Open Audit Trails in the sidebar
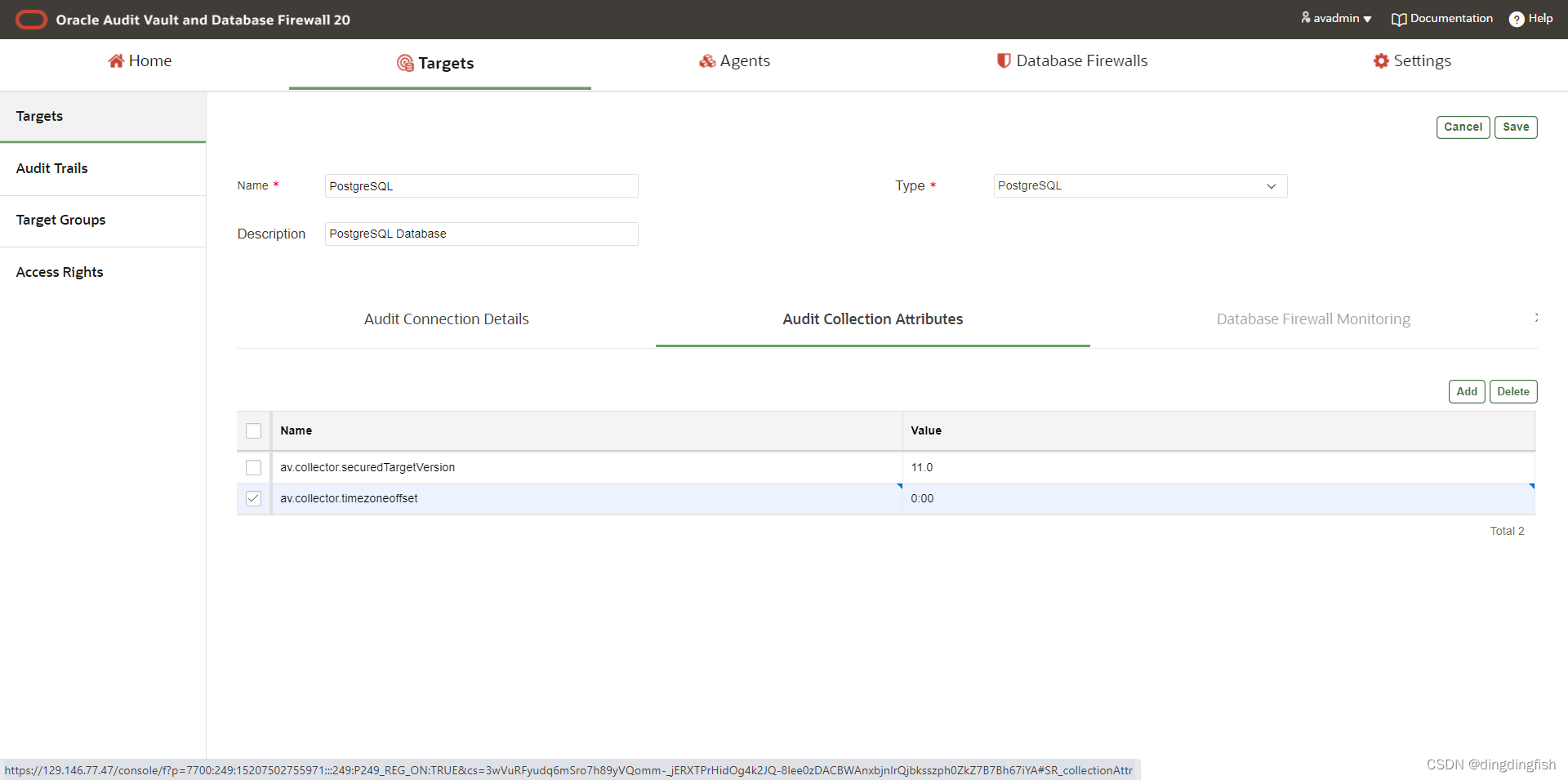1568x780 pixels. pyautogui.click(x=103, y=168)
